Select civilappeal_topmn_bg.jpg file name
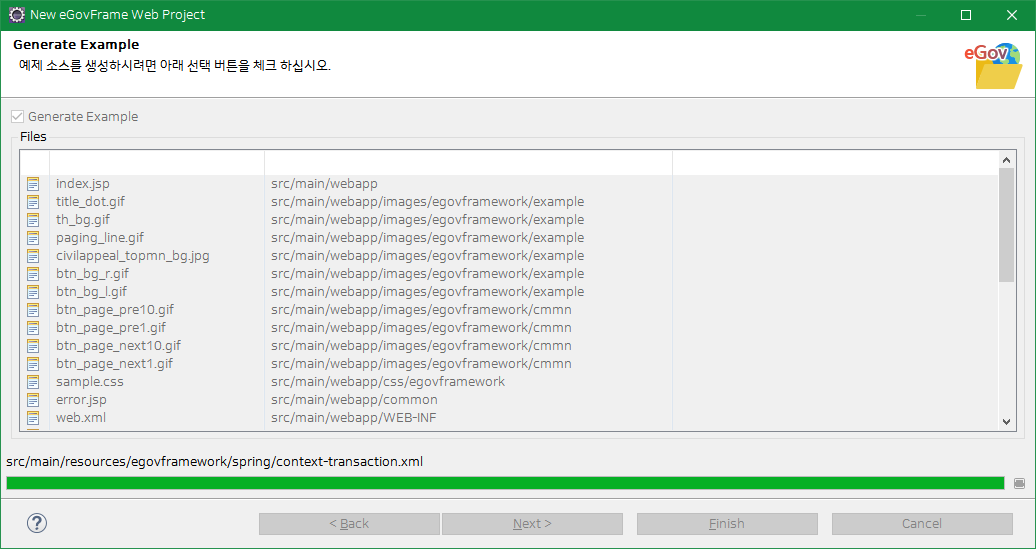 tap(133, 256)
